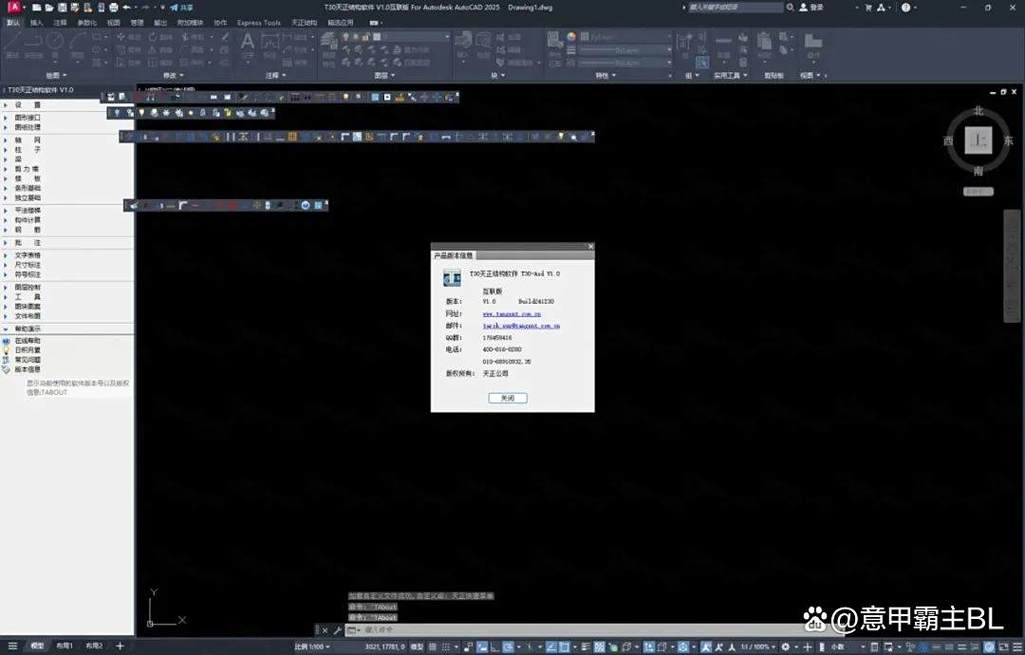
Task: Expand the 绘图 panel dropdown
Action: [56, 75]
